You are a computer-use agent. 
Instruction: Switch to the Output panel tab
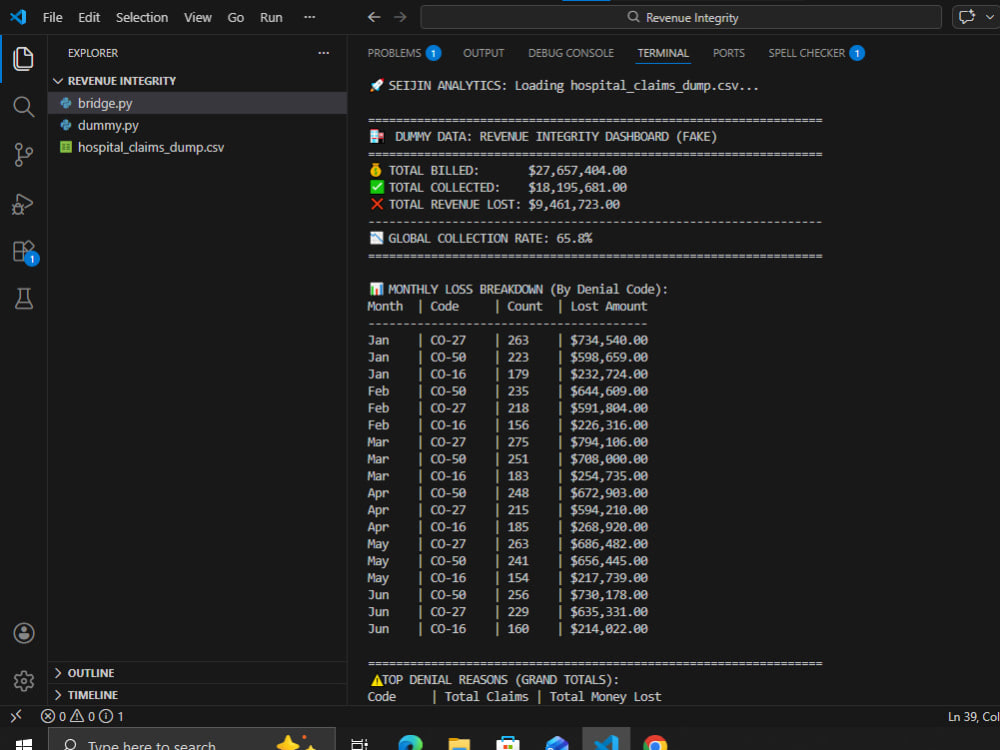[483, 53]
